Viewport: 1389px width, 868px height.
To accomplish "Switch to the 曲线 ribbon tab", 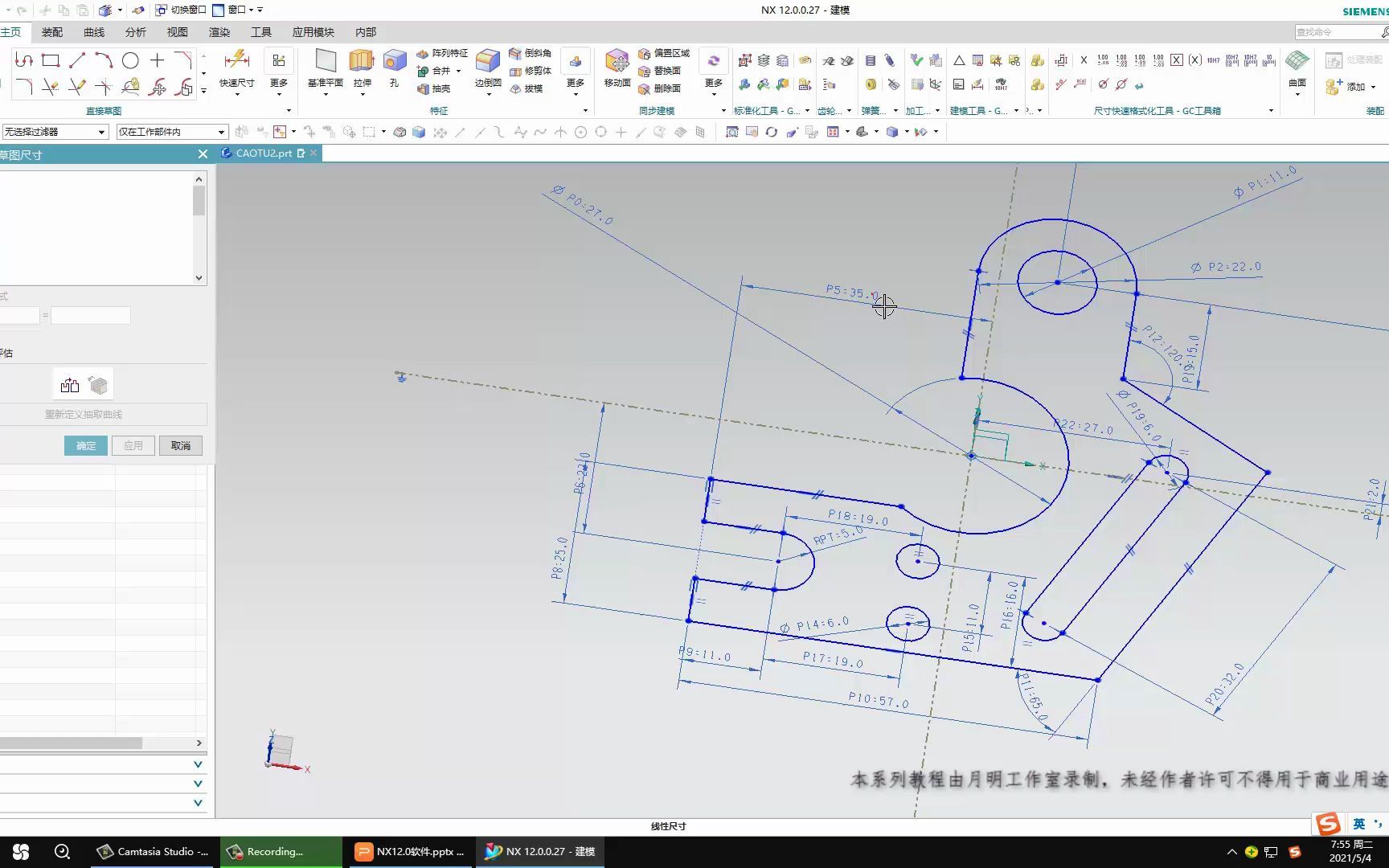I will 94,32.
